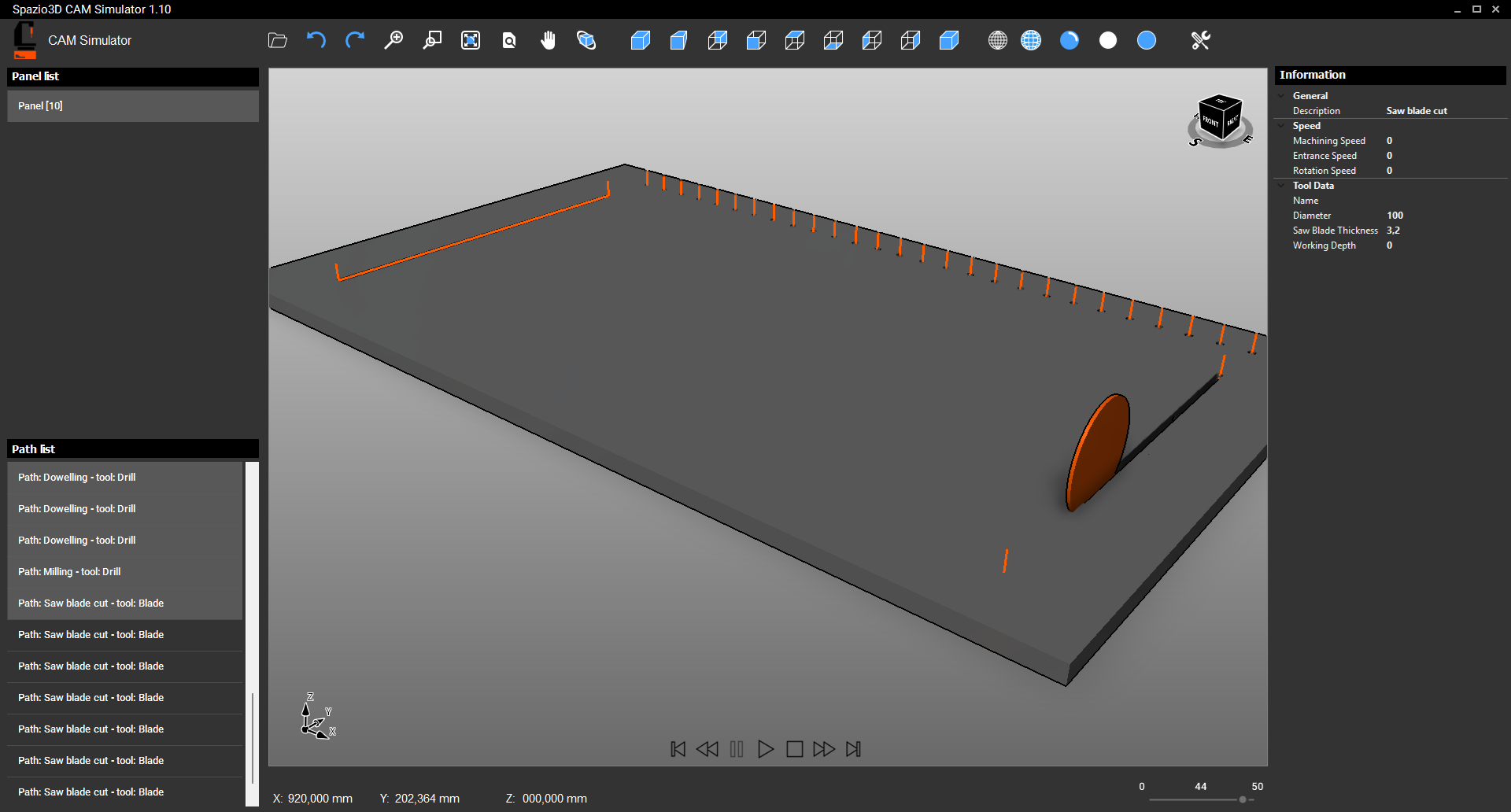Click the fit-to-screen zoom extents icon
Viewport: 1511px width, 812px height.
tap(471, 40)
